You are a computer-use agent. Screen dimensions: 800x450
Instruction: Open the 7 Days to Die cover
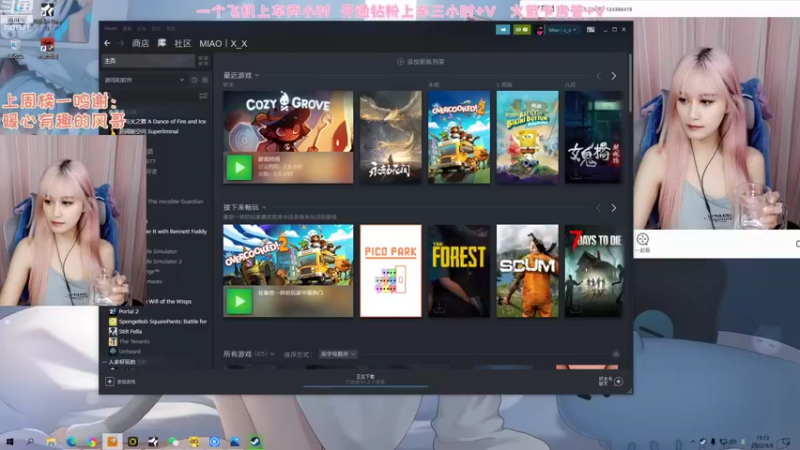pos(594,271)
